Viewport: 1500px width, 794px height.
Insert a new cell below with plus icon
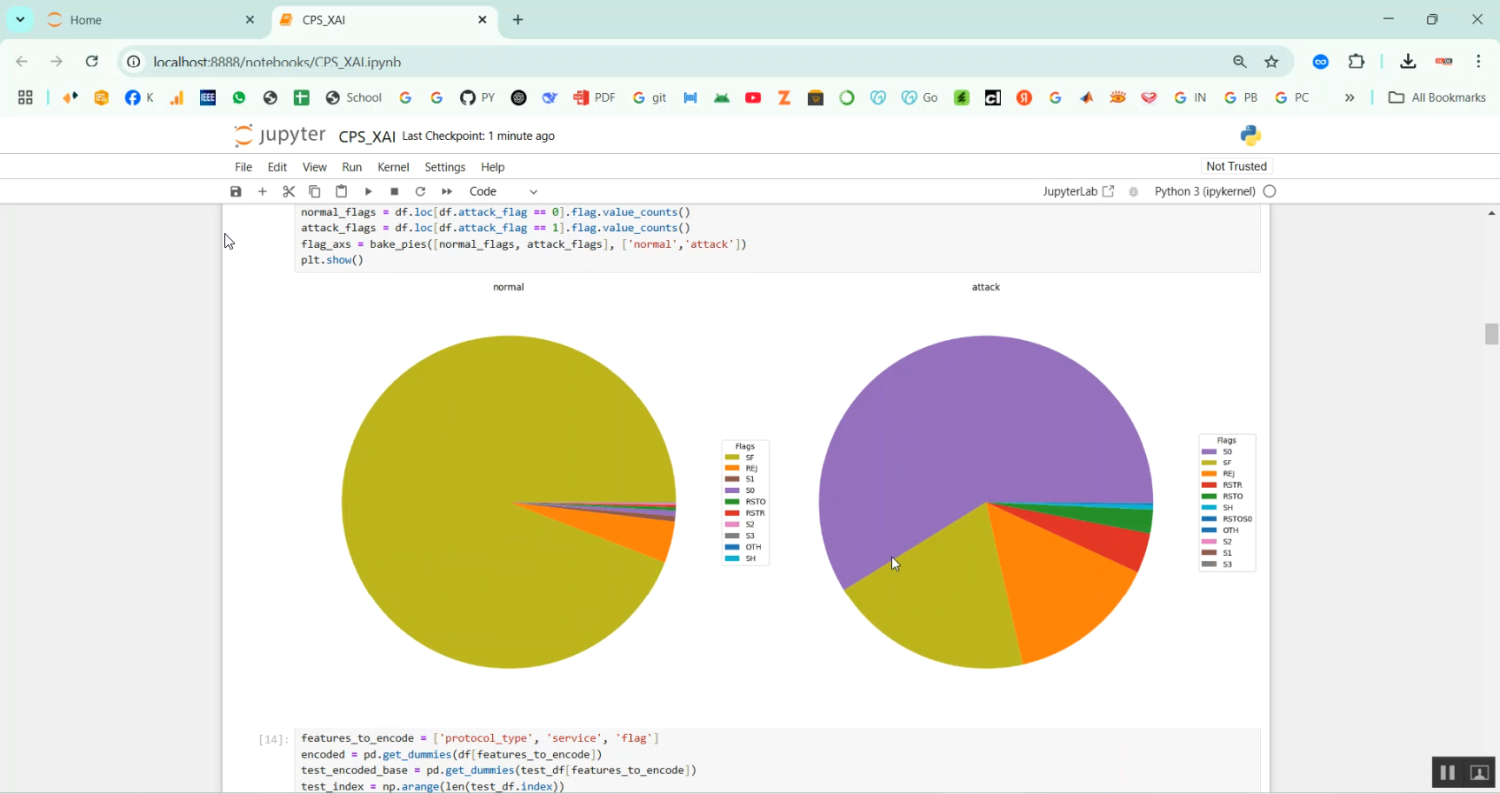[x=262, y=191]
